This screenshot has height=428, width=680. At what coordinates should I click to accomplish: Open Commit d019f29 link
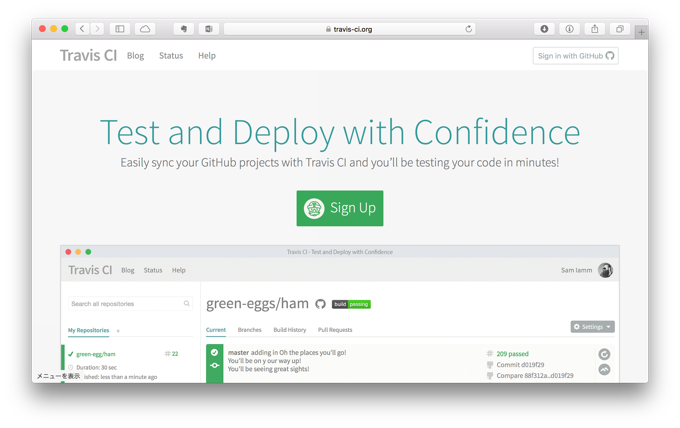coord(520,365)
